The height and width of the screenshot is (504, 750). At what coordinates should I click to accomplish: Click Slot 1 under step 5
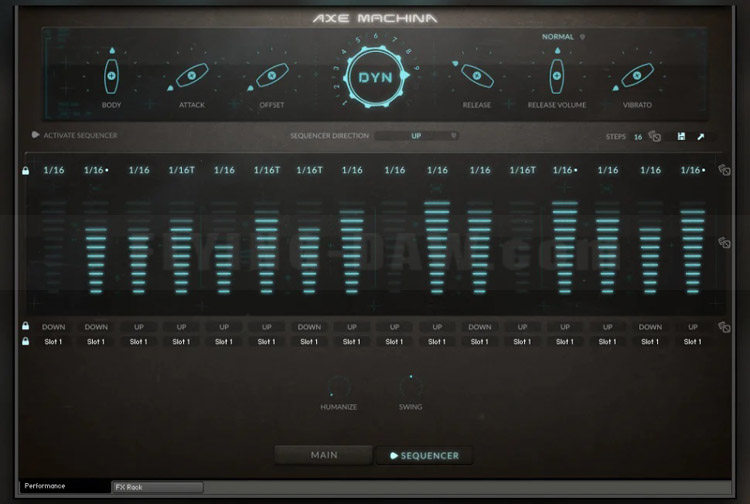point(224,342)
